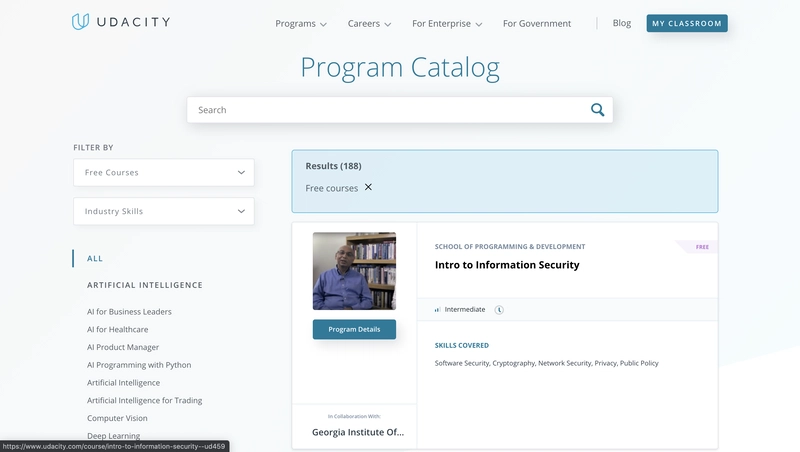Open the Intro to Information Security course thumbnail
The image size is (800, 452).
click(354, 271)
